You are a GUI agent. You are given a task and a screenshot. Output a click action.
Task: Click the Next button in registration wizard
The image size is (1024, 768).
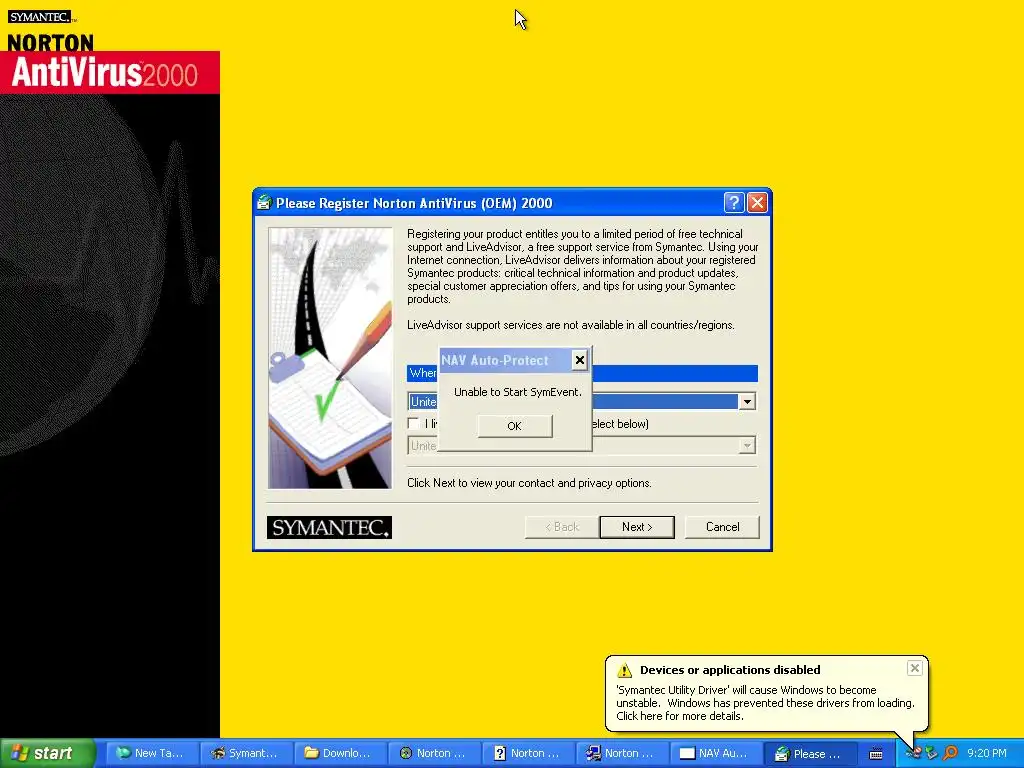(x=637, y=527)
